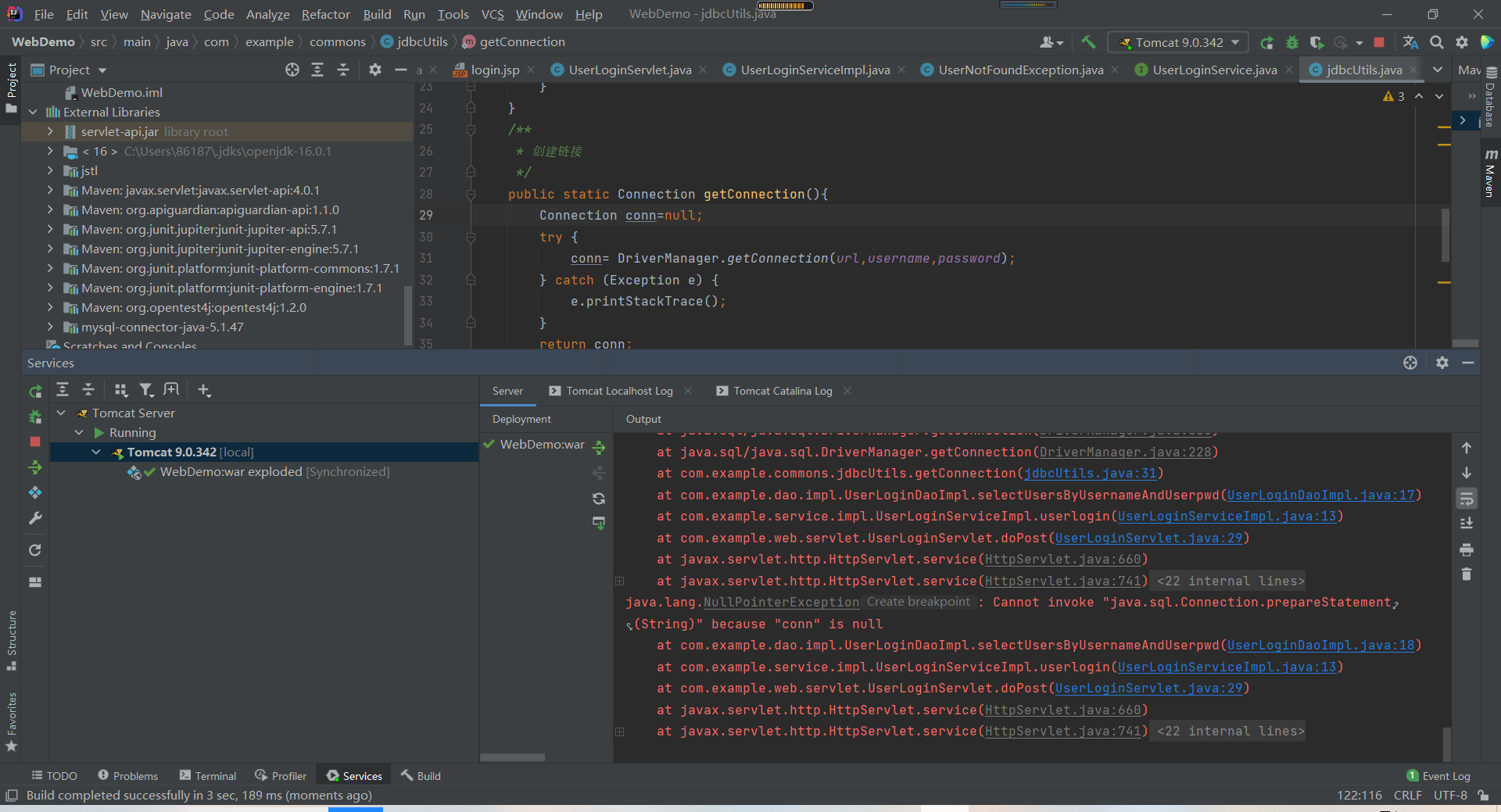
Task: Click console horizontal scrollbar thumb
Action: [x=512, y=757]
